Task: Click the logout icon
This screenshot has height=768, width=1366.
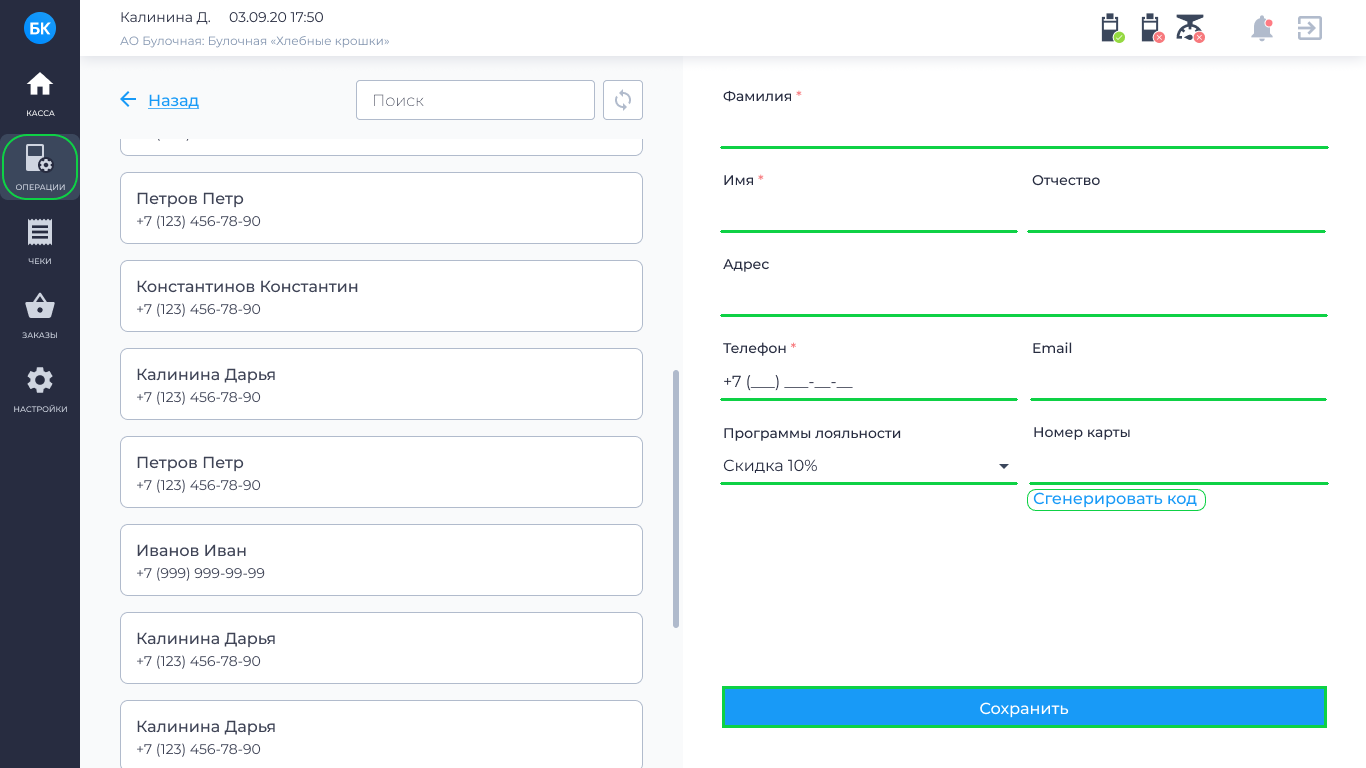Action: click(x=1309, y=28)
